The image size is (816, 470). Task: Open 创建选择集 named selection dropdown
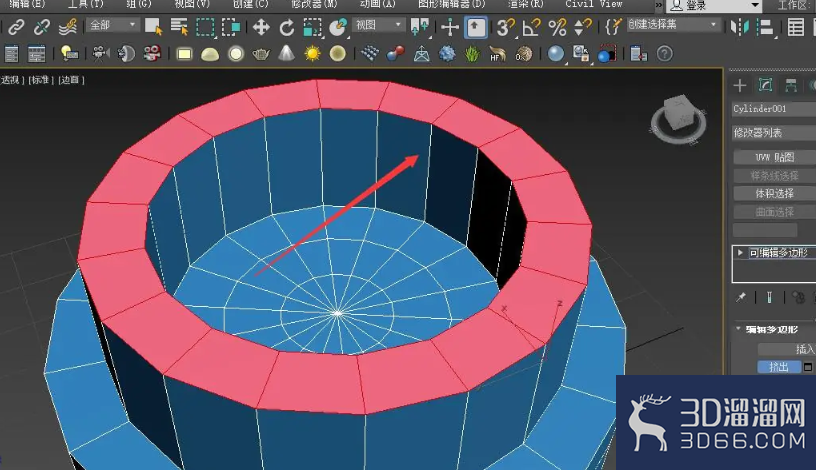coord(672,25)
